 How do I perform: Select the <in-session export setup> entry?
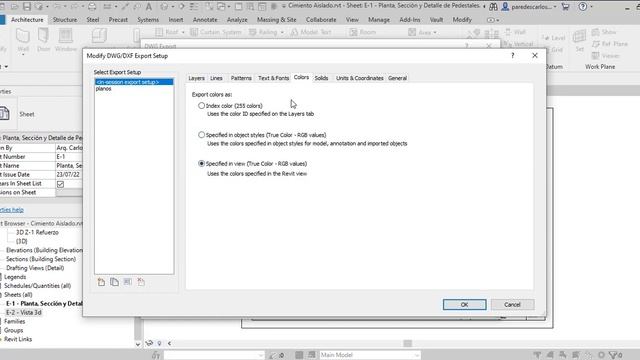tap(134, 82)
